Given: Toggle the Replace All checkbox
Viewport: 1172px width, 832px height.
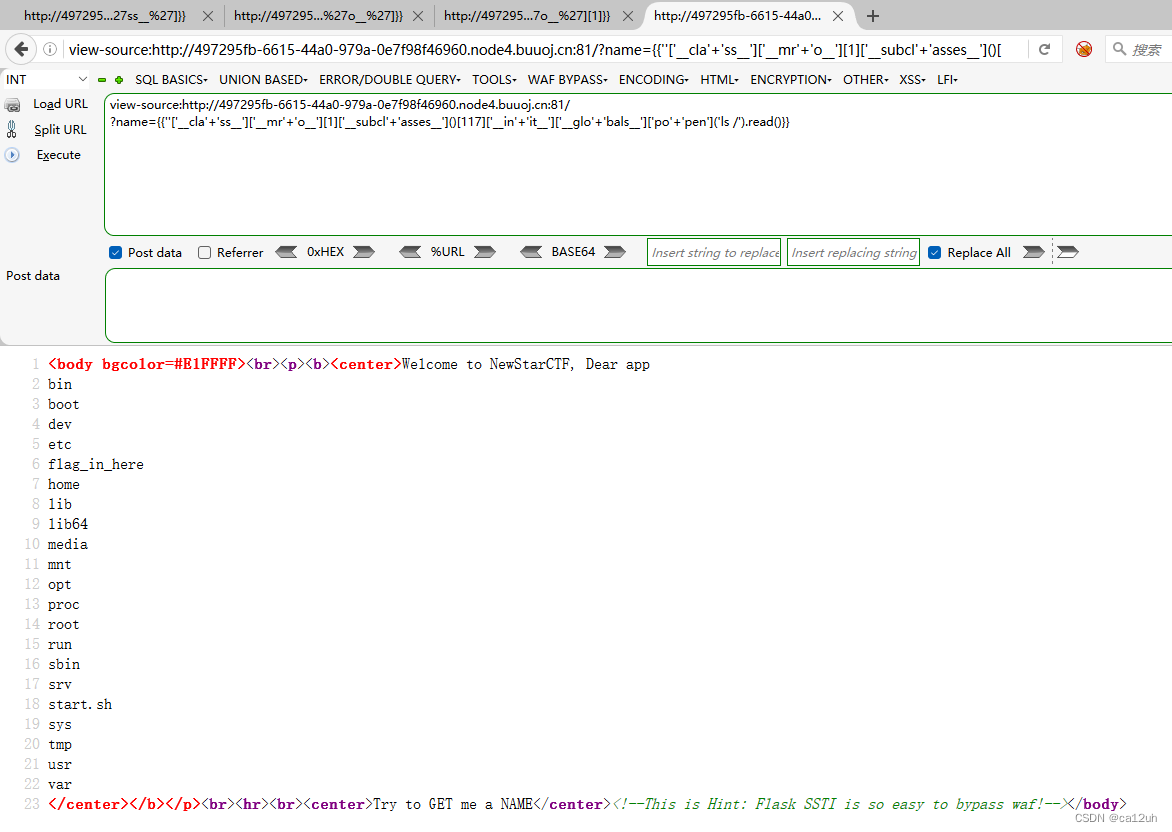Looking at the screenshot, I should point(934,253).
